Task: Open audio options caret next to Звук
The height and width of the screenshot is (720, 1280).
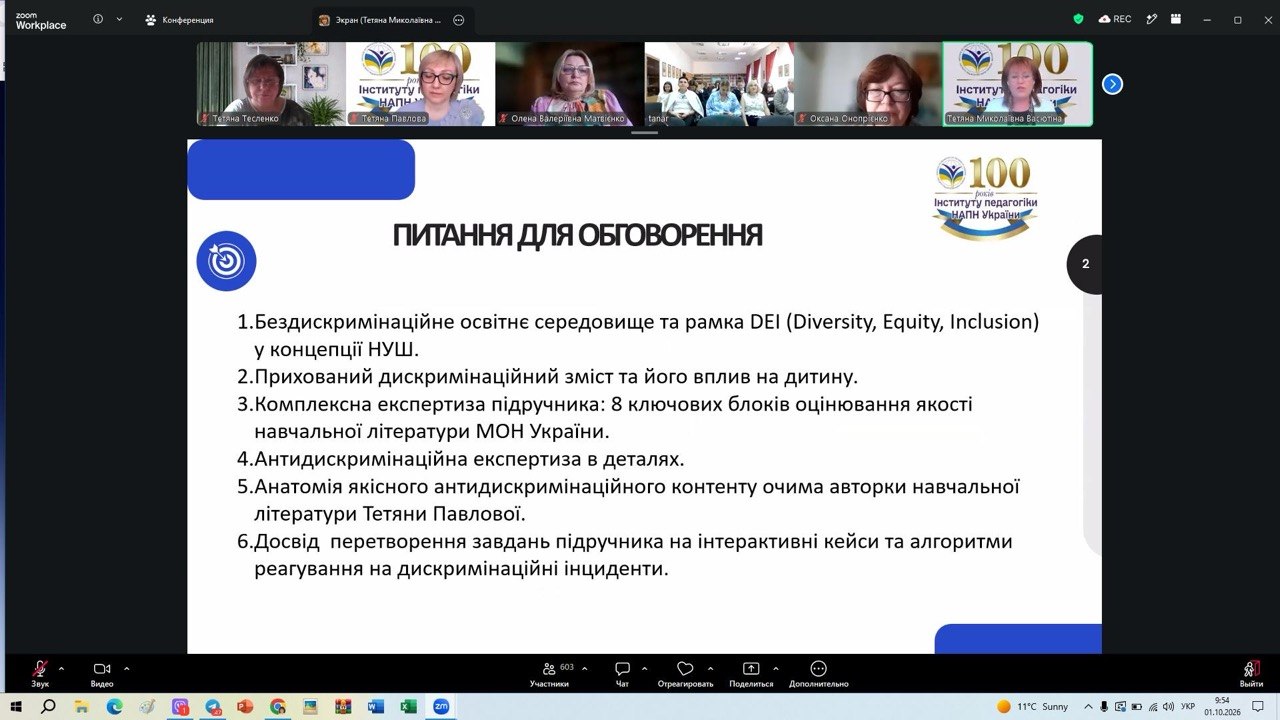Action: click(61, 668)
